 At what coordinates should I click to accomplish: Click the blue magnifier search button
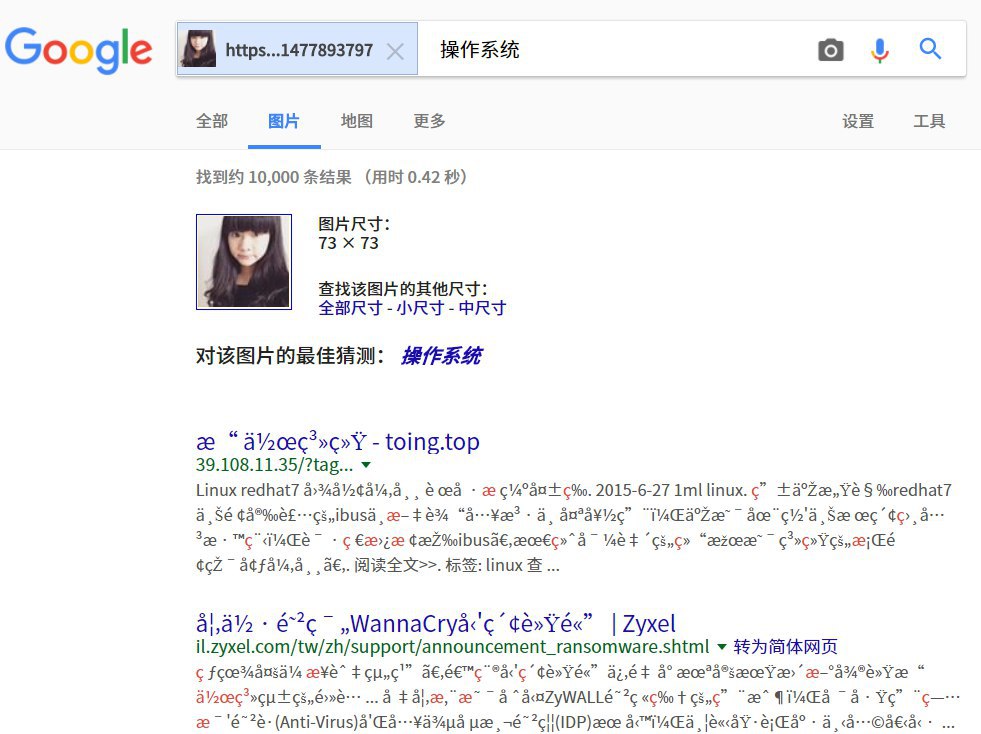click(x=930, y=49)
